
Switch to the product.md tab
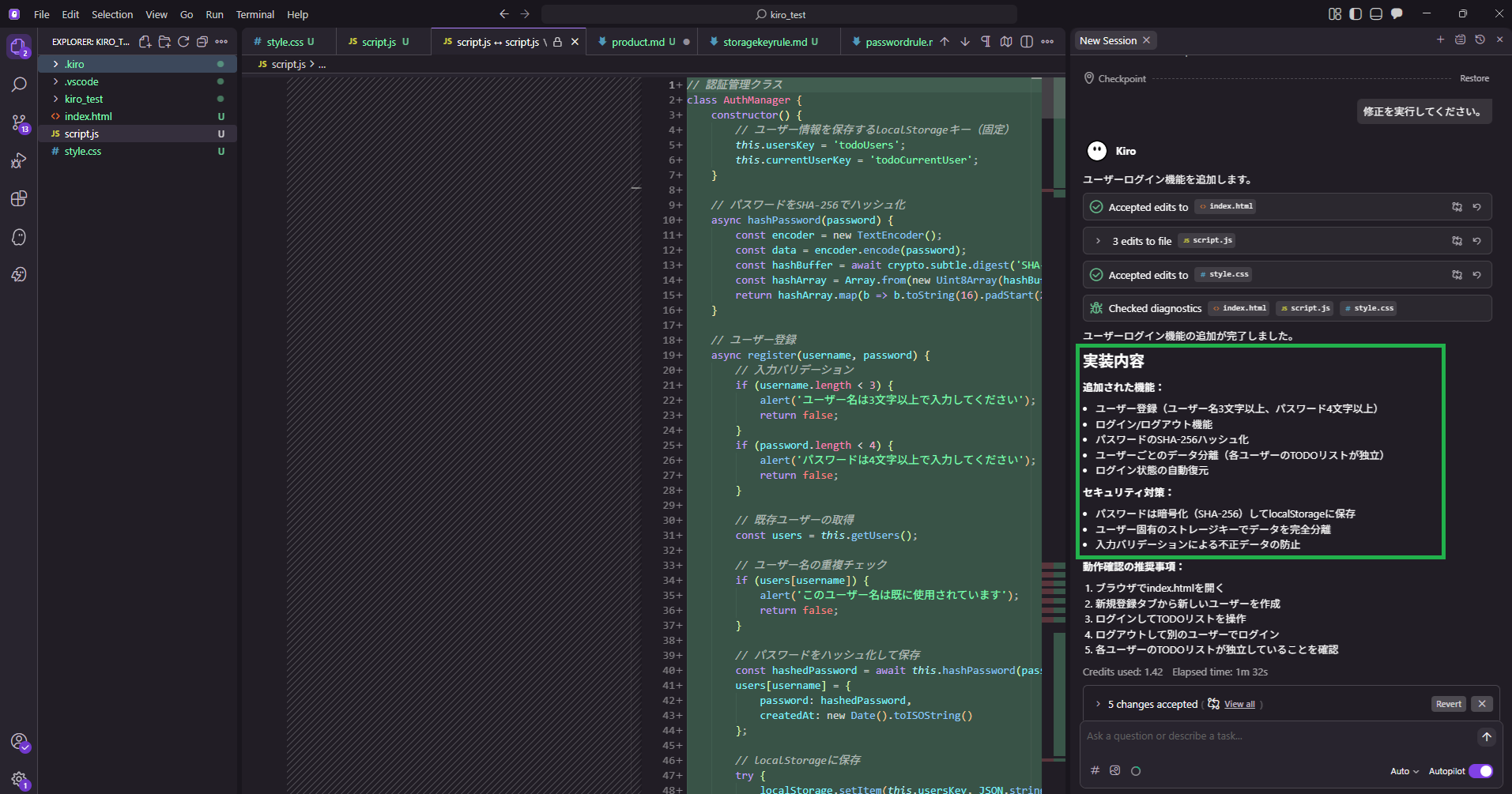(x=637, y=42)
